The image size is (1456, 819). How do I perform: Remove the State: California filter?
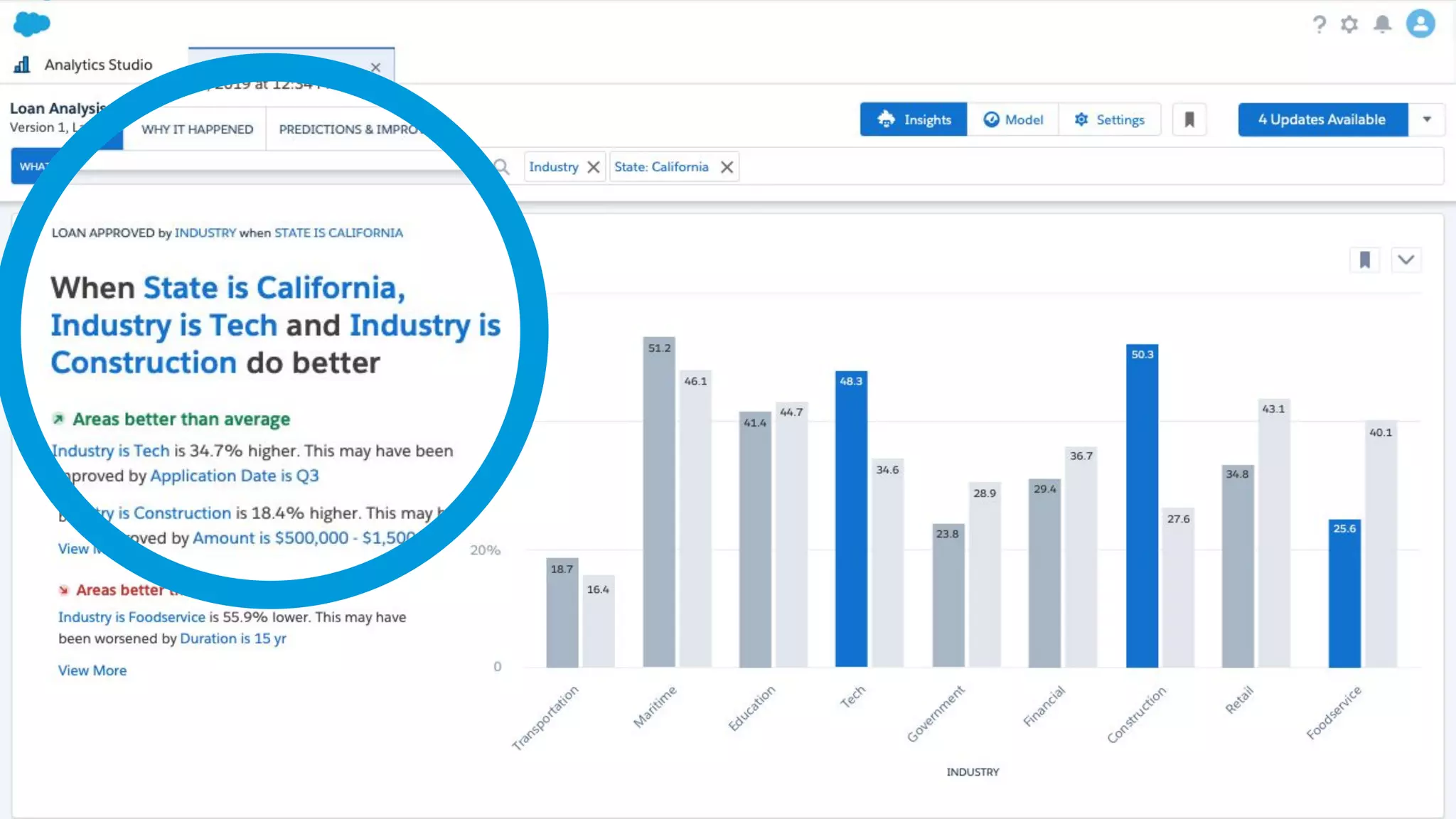pos(727,167)
